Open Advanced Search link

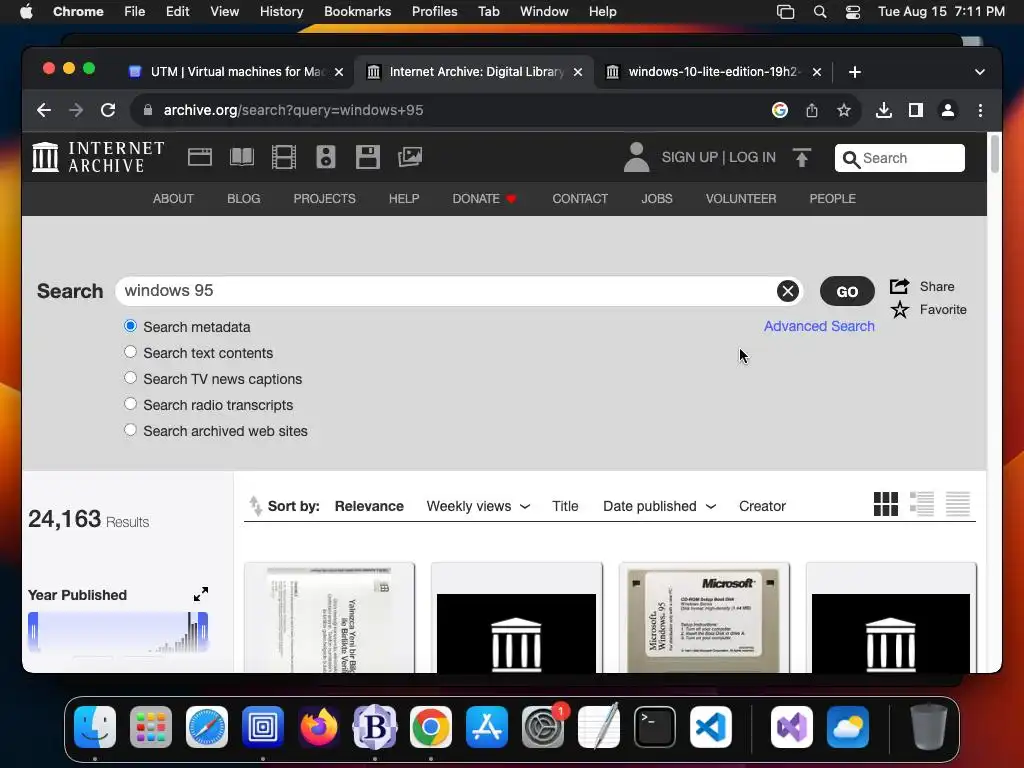(x=819, y=326)
